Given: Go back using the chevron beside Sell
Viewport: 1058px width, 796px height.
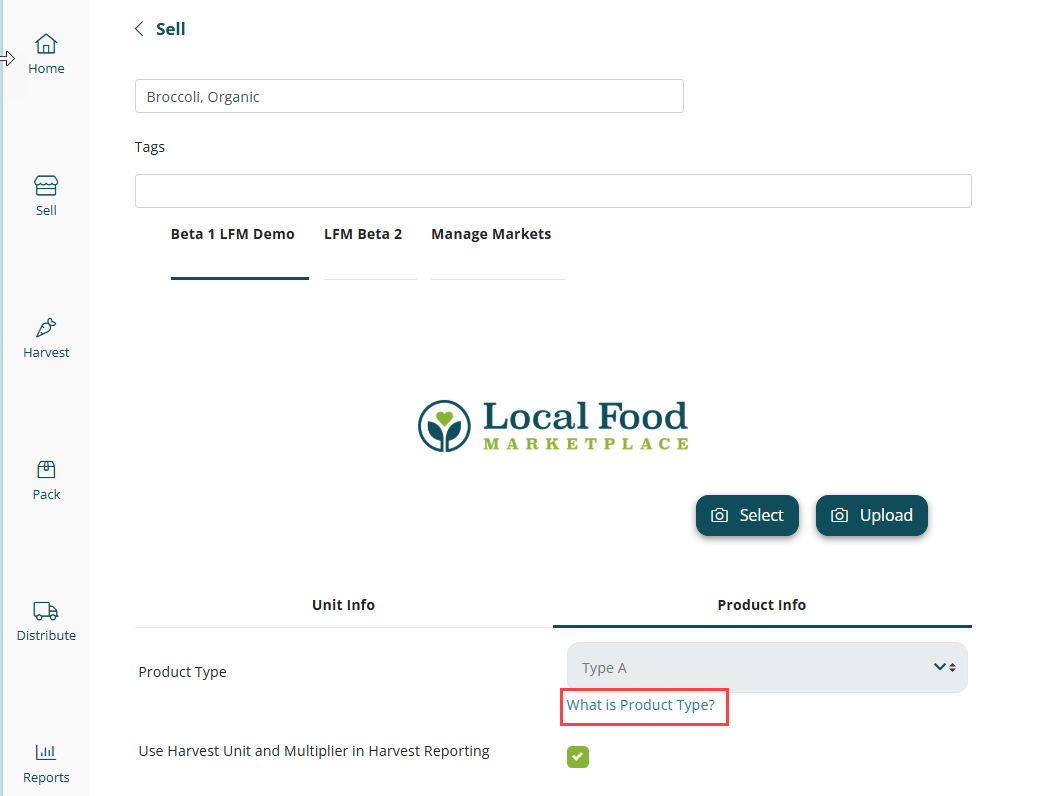Looking at the screenshot, I should click(x=140, y=29).
